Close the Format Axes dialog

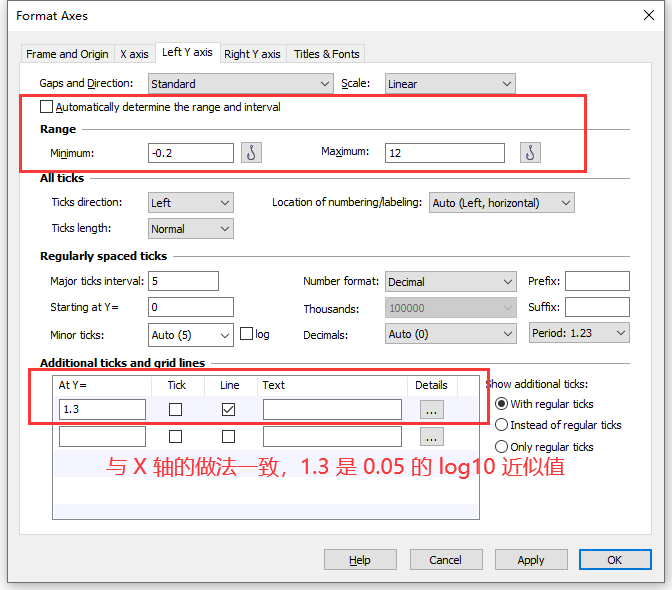coord(647,15)
